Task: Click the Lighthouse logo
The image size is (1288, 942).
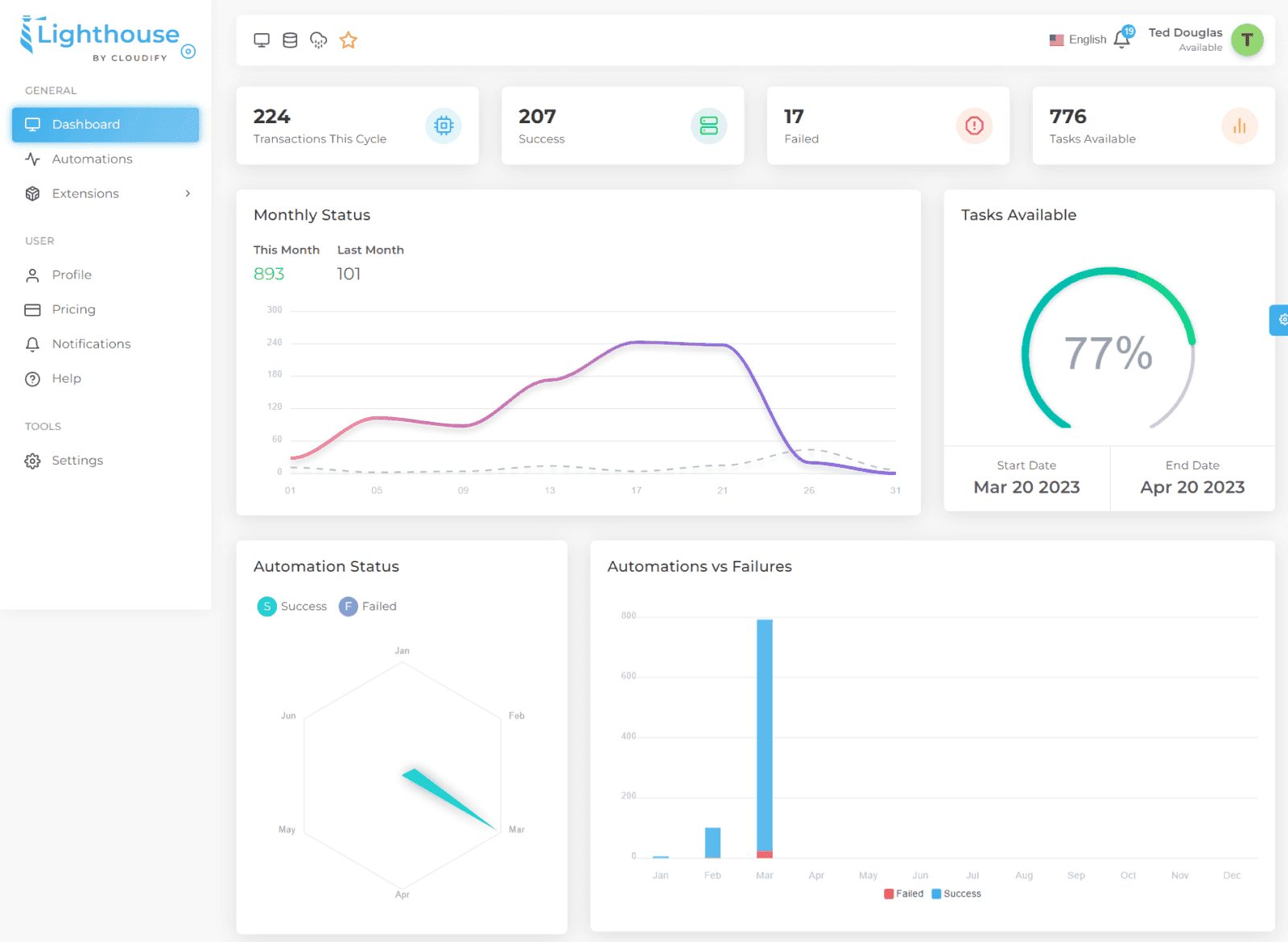Action: 100,39
